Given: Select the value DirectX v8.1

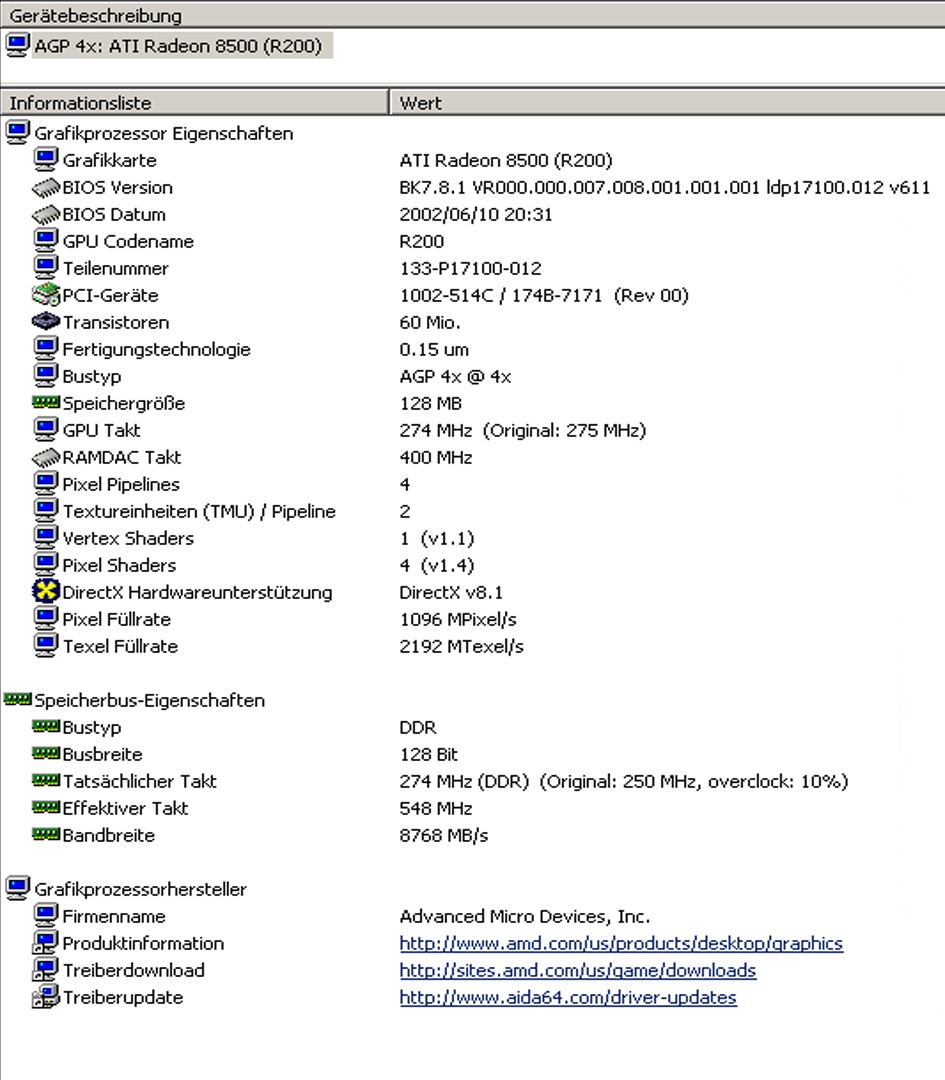Looking at the screenshot, I should point(451,592).
